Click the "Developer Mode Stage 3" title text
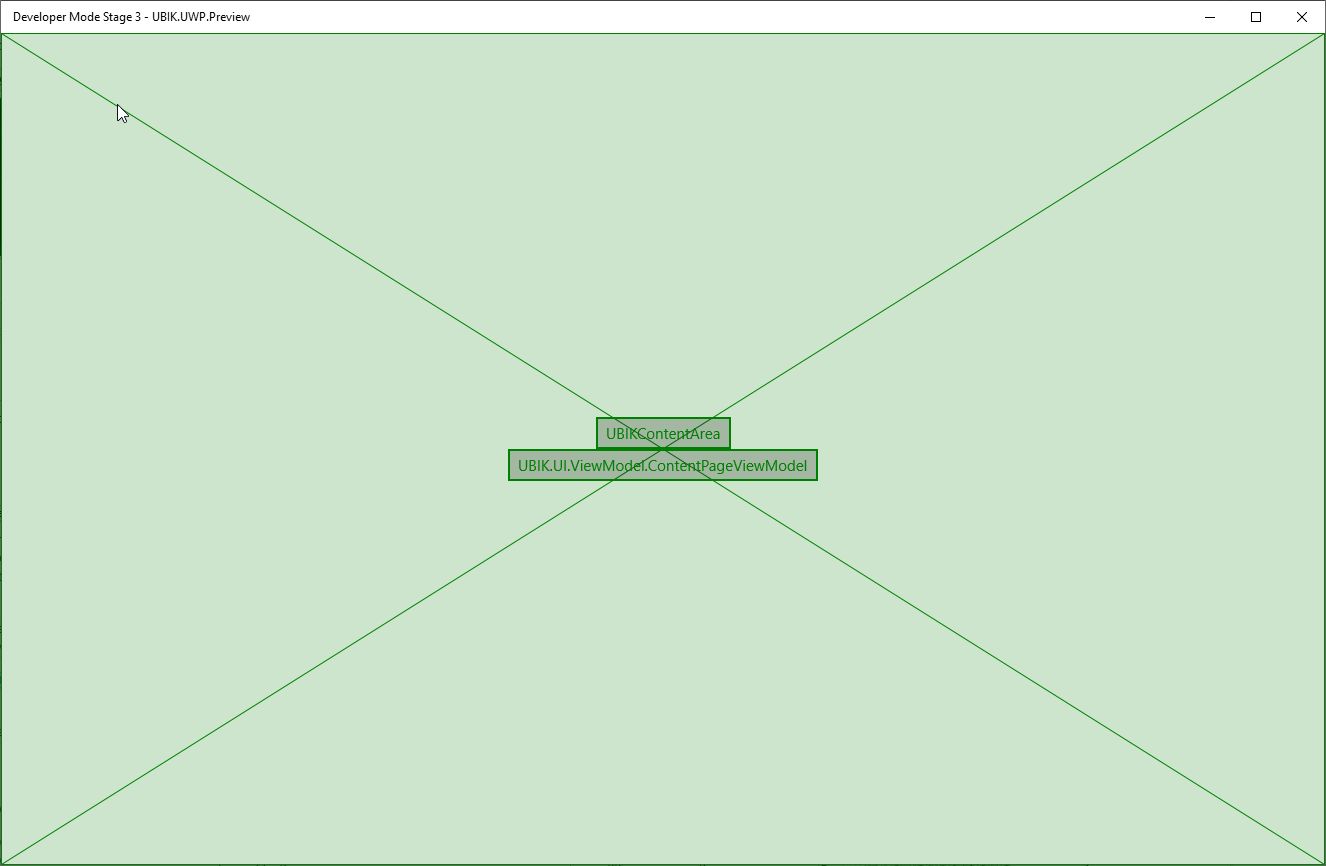The height and width of the screenshot is (866, 1326). coord(77,17)
